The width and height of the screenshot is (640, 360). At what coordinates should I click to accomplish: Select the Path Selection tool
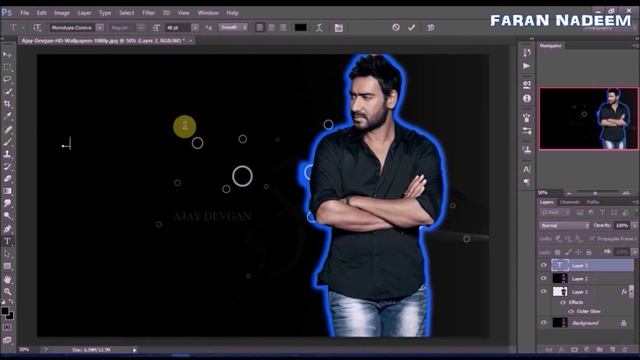(x=7, y=254)
